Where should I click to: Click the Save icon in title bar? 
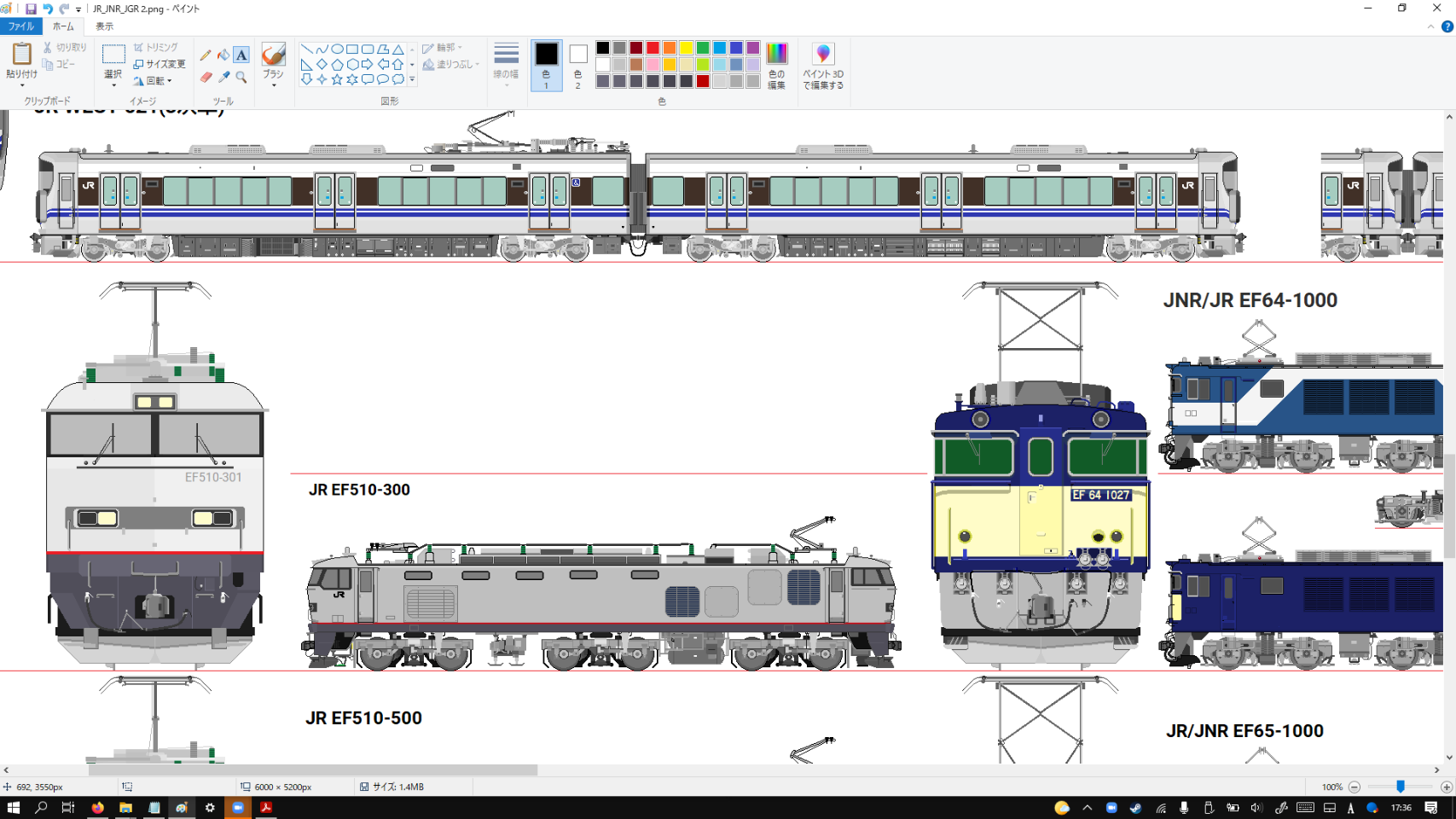[31, 9]
